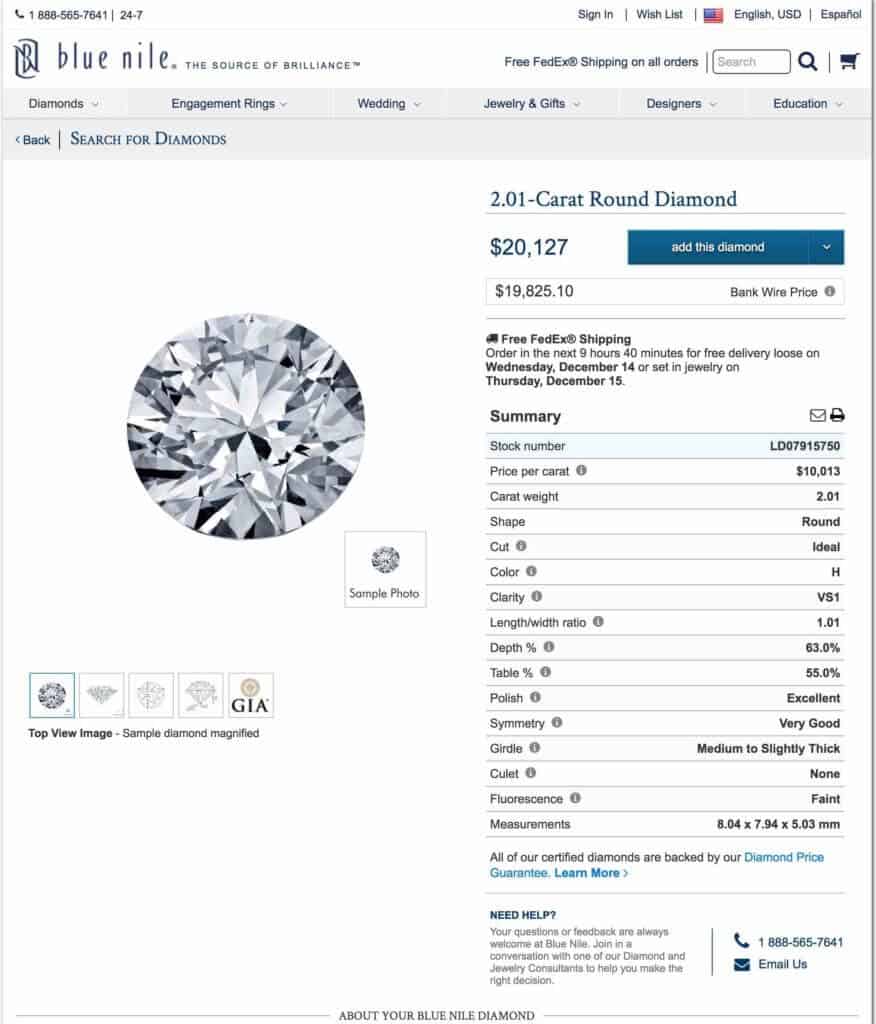The image size is (876, 1024).
Task: Click the Price per carat info icon
Action: click(581, 470)
